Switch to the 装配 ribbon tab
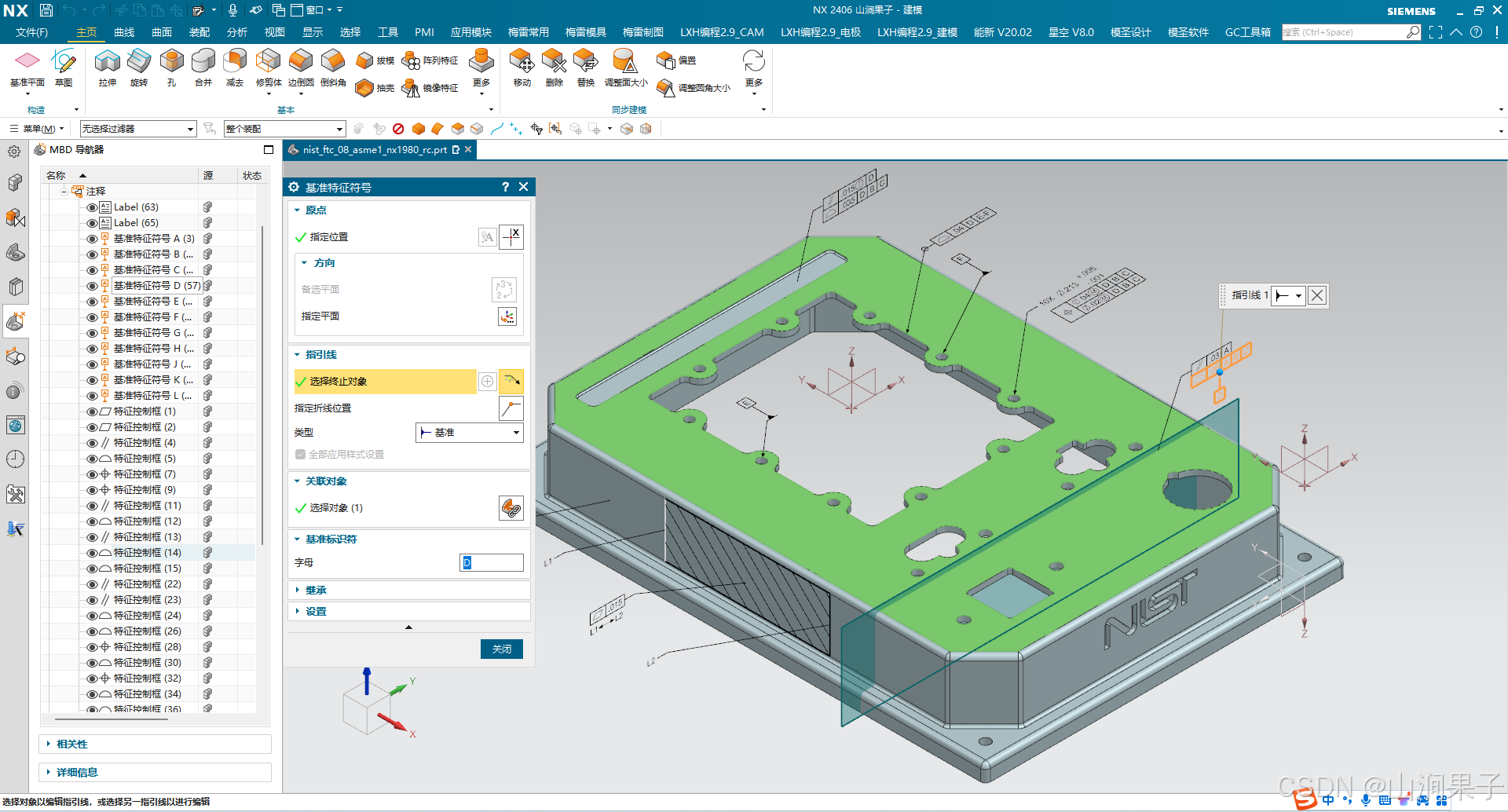Viewport: 1508px width, 812px height. (x=199, y=32)
